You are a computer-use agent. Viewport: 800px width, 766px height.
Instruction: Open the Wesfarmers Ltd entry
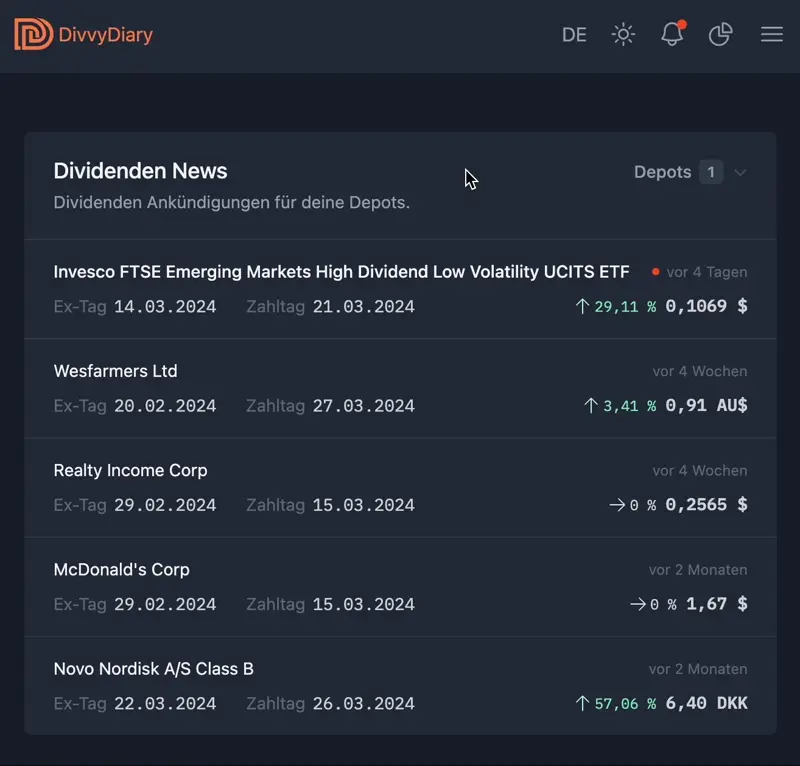(x=115, y=371)
